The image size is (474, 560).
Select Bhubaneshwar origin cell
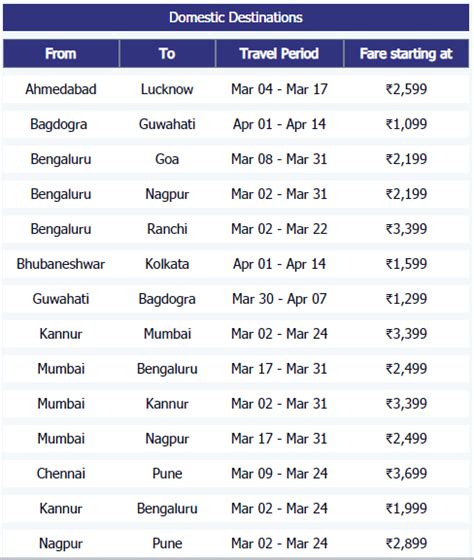[x=61, y=264]
